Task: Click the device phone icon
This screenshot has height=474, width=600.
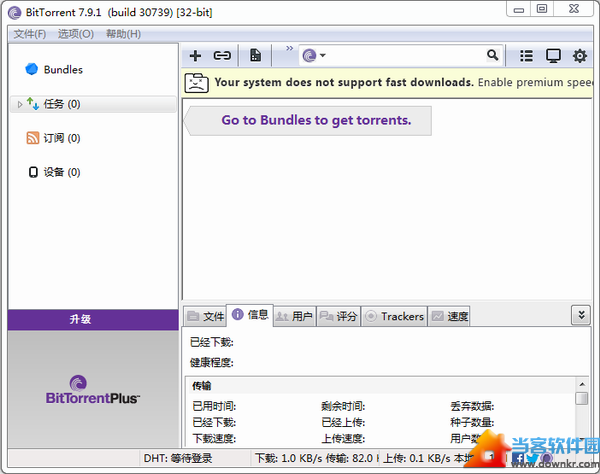Action: (33, 172)
